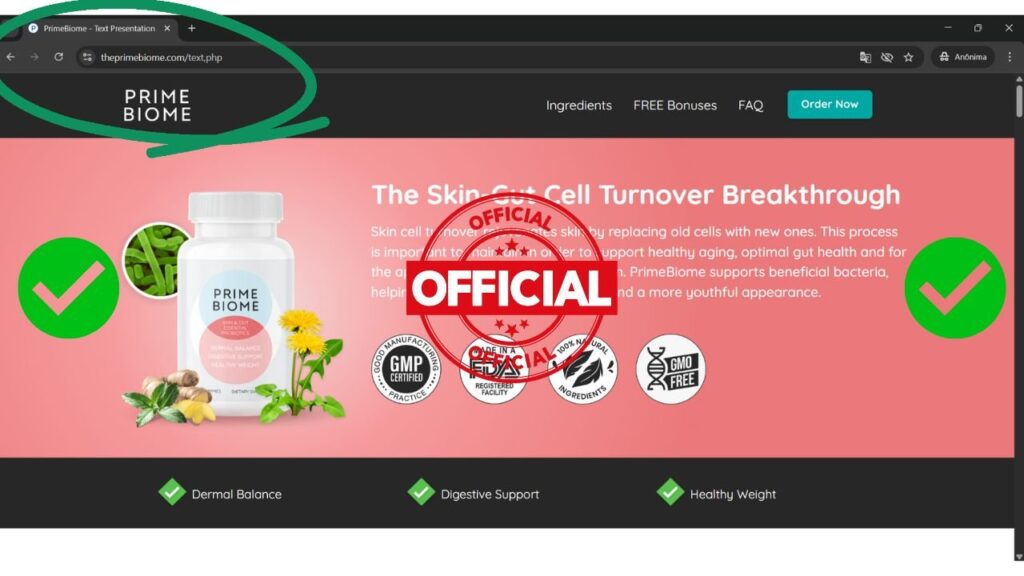Click the Prime Biome bottle image

pos(236,304)
